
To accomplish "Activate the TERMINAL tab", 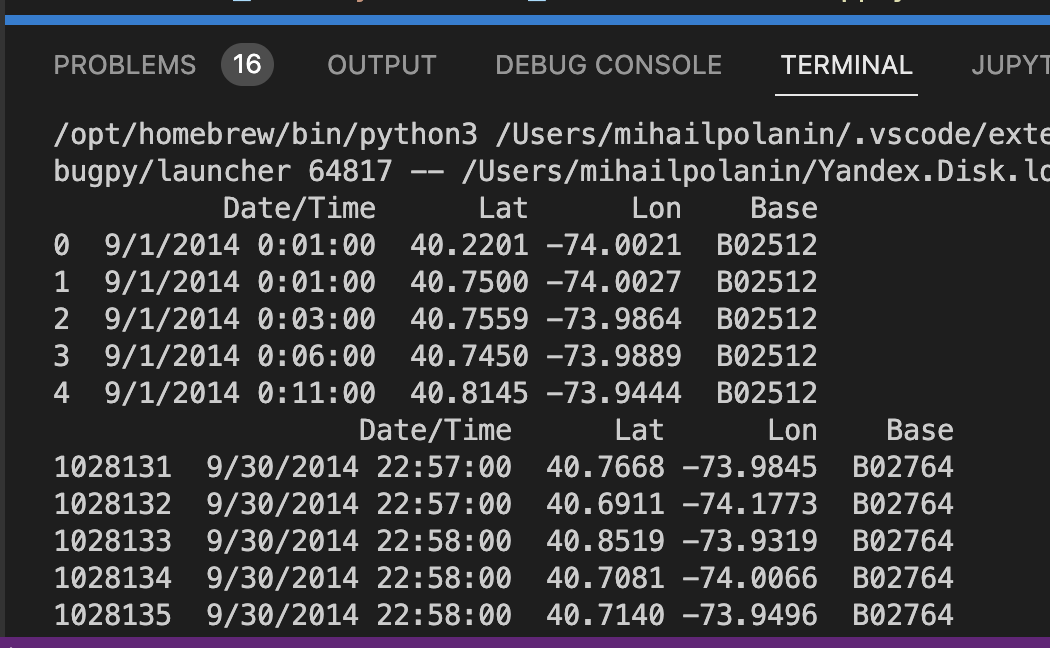I will click(846, 66).
